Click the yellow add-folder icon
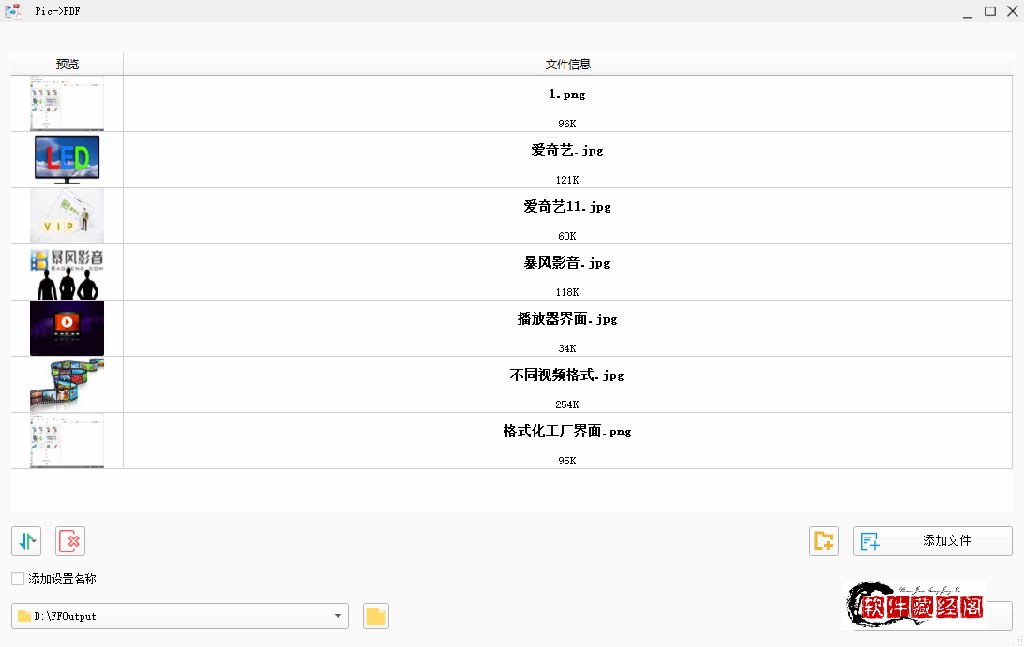Image resolution: width=1024 pixels, height=647 pixels. point(823,541)
